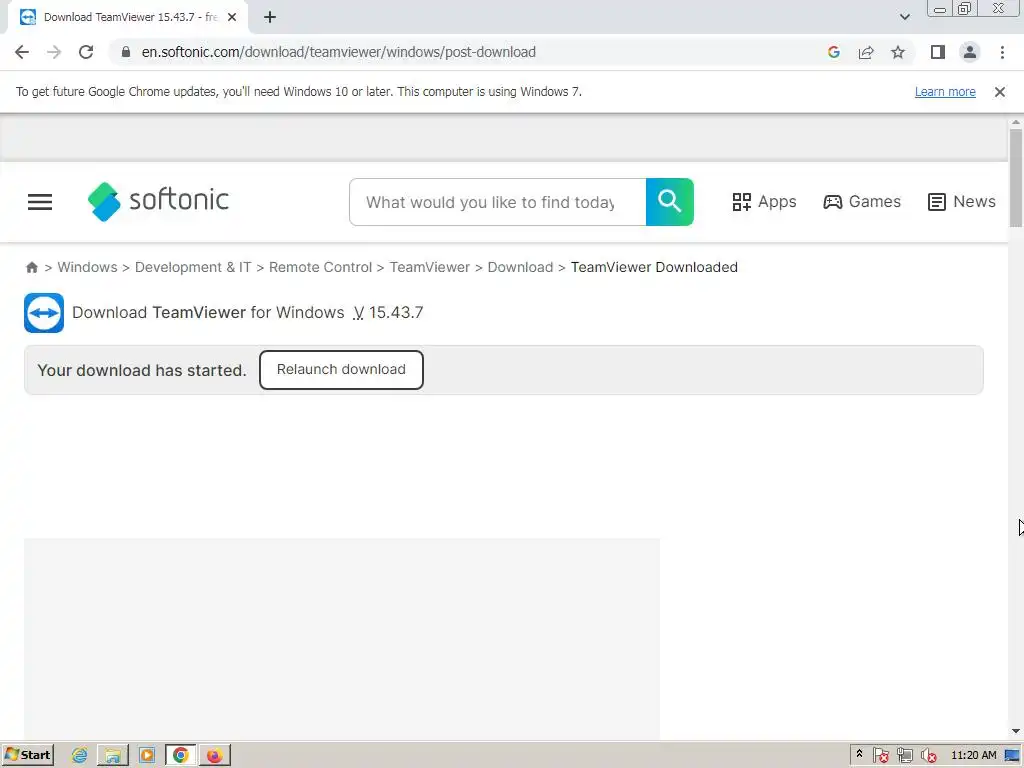Show hidden system tray icons
This screenshot has width=1024, height=768.
859,755
